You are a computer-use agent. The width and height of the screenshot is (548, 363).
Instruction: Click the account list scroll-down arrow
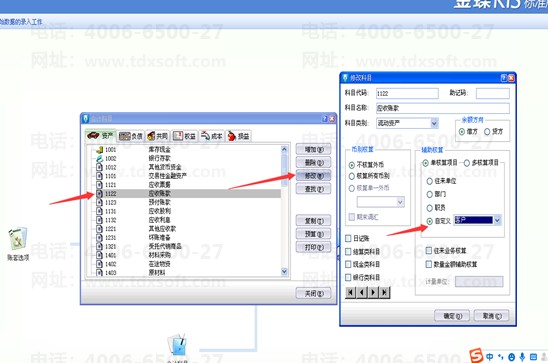pos(284,272)
